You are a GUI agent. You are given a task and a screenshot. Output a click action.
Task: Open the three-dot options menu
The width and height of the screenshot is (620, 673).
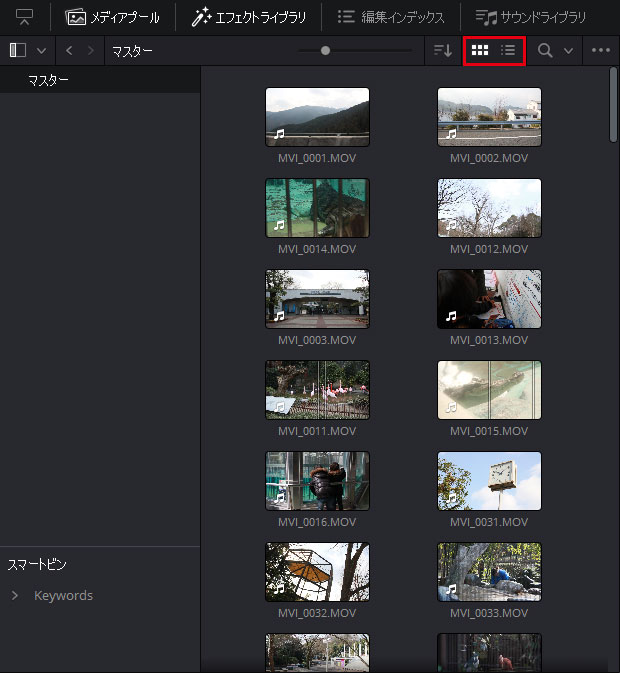click(600, 50)
